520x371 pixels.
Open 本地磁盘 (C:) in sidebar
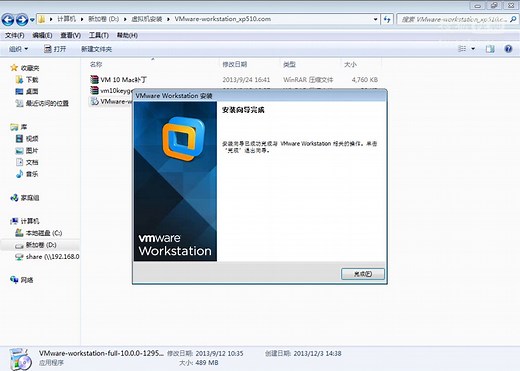pyautogui.click(x=44, y=233)
